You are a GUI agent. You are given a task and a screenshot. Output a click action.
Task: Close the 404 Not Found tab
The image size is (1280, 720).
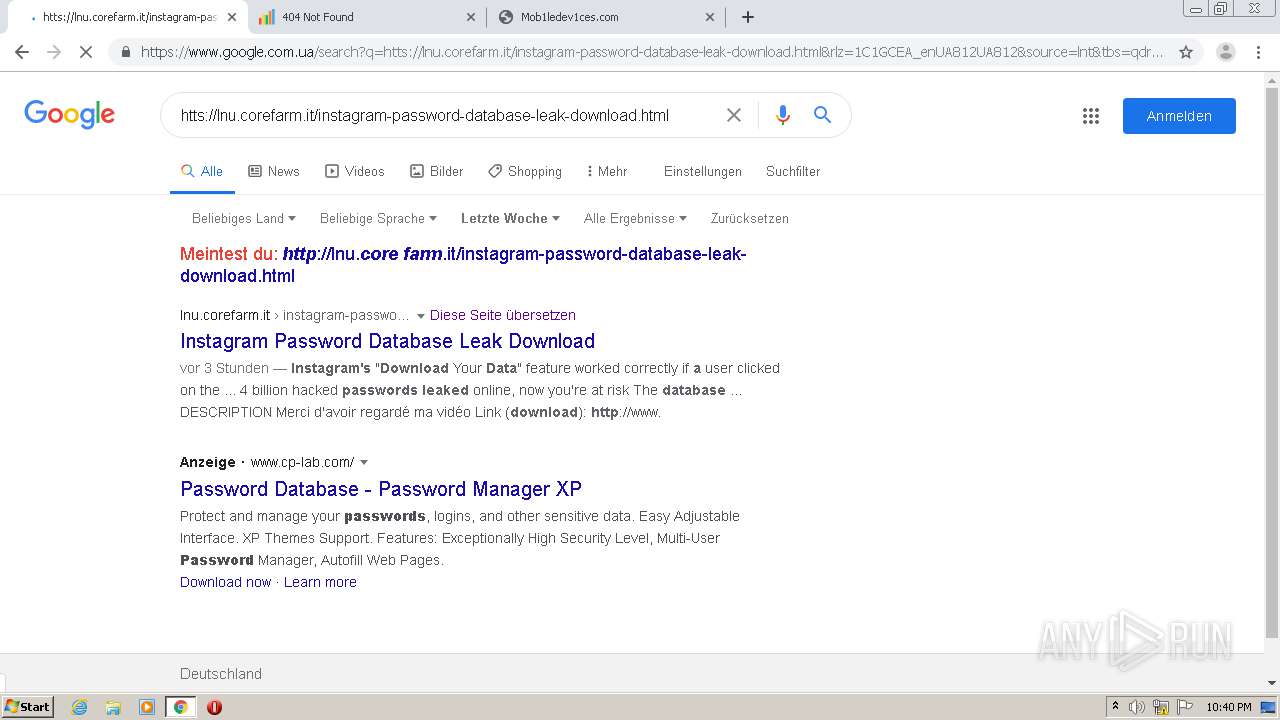(471, 17)
